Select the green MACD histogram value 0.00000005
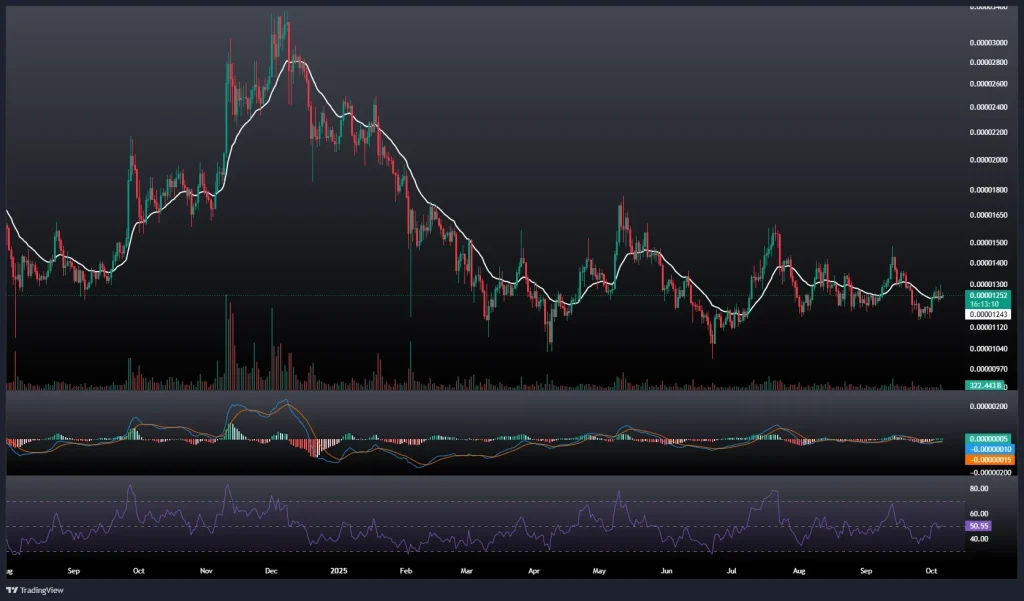 coord(987,438)
